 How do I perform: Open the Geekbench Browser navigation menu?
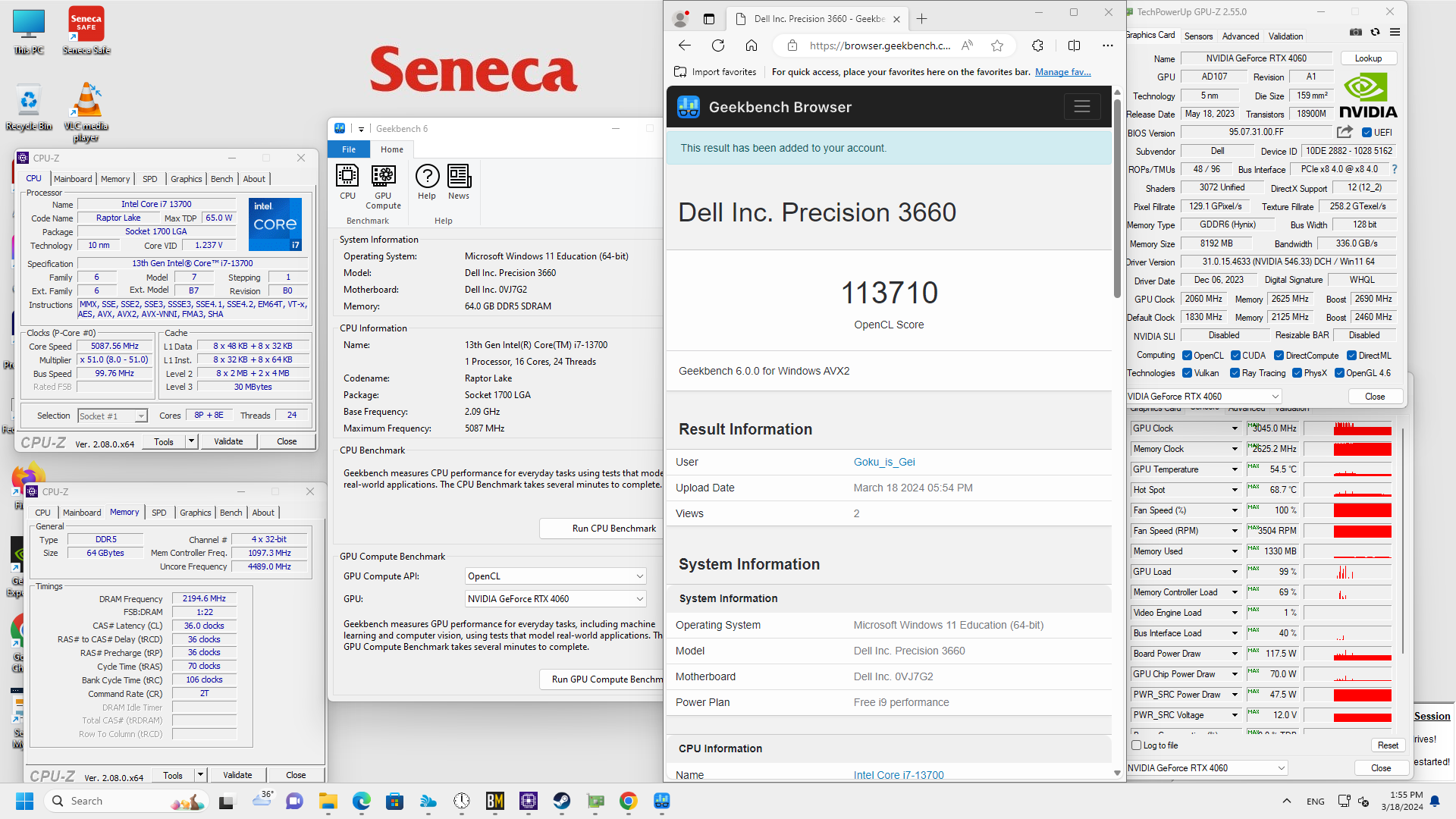[x=1082, y=107]
